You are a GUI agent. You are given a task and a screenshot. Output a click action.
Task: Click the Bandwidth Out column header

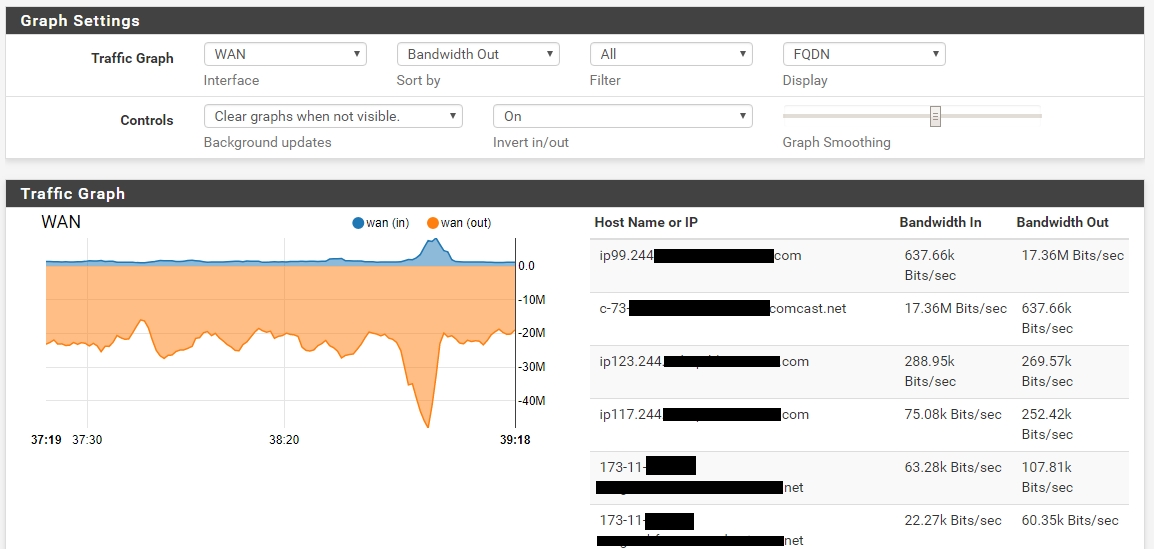1062,222
